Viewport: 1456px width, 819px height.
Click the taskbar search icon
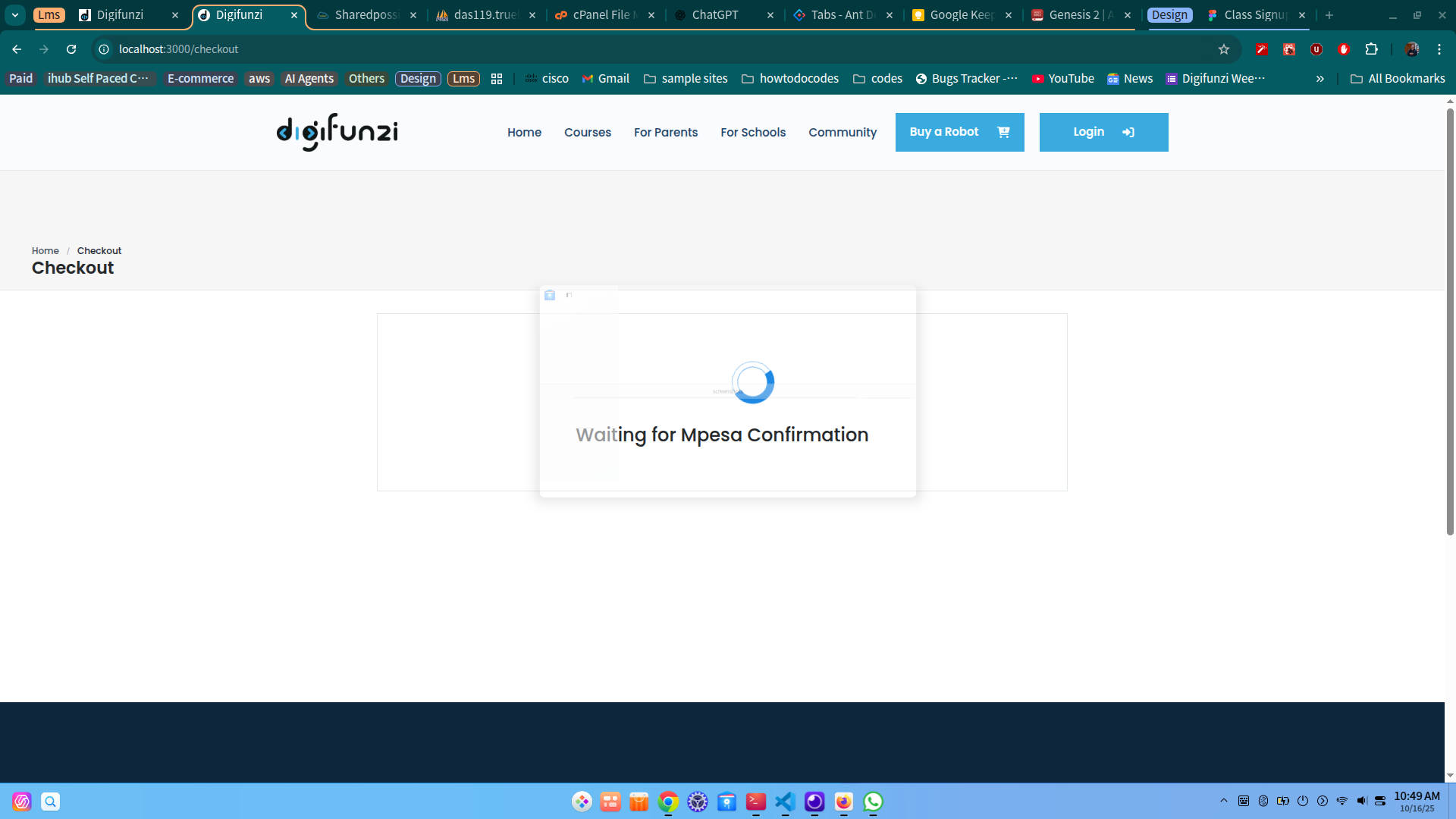click(50, 802)
